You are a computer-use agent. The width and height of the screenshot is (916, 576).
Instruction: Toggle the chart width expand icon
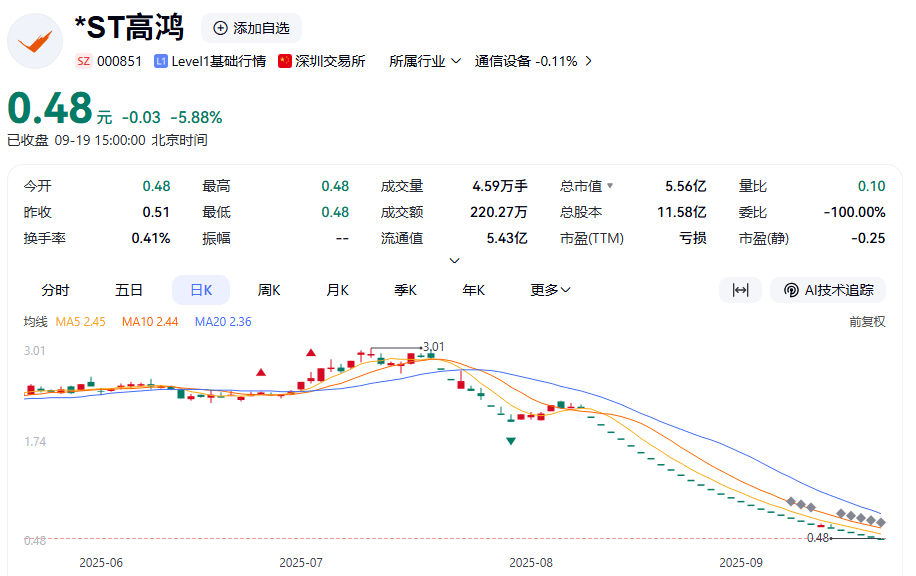pyautogui.click(x=740, y=290)
